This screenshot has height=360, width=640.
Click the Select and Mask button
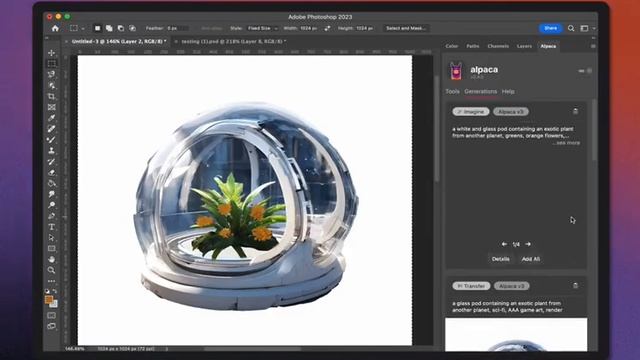point(406,28)
